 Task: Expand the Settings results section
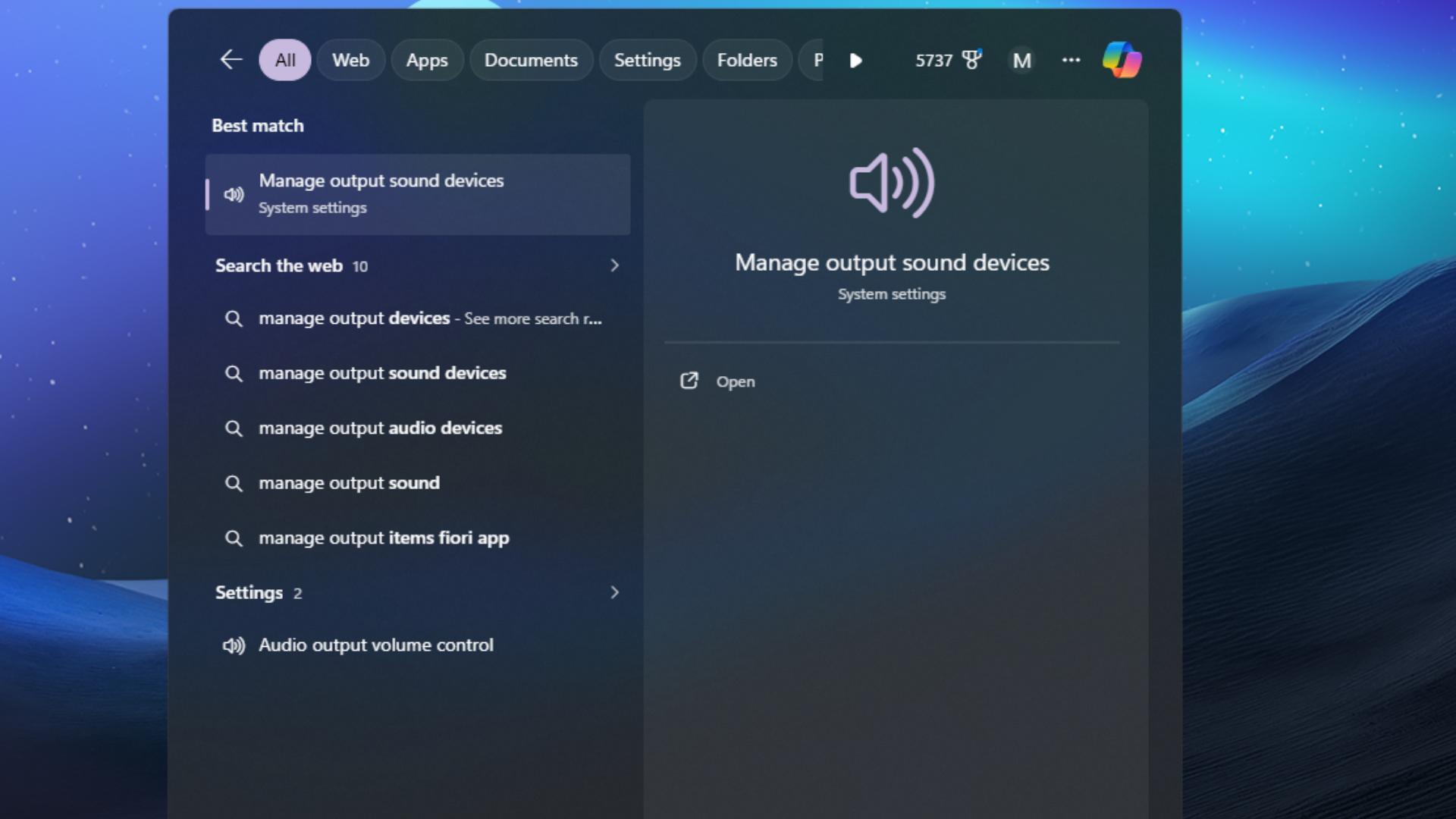(x=614, y=592)
